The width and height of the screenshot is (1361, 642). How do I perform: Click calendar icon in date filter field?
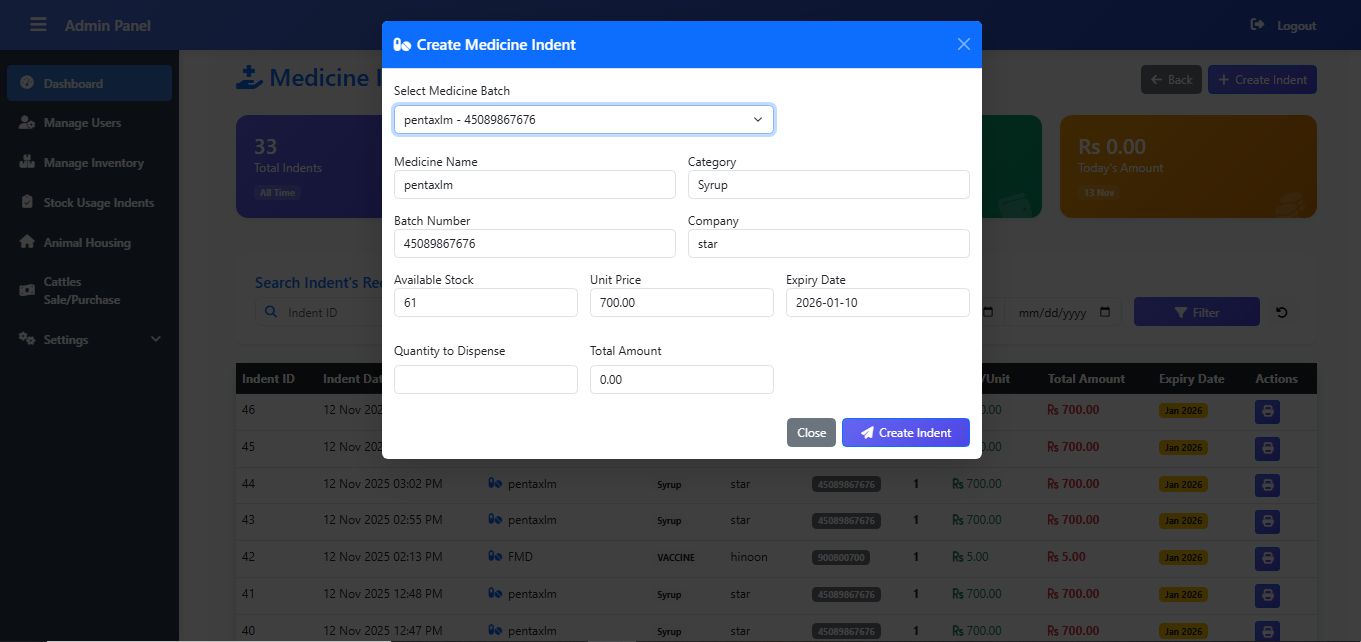pyautogui.click(x=1104, y=312)
